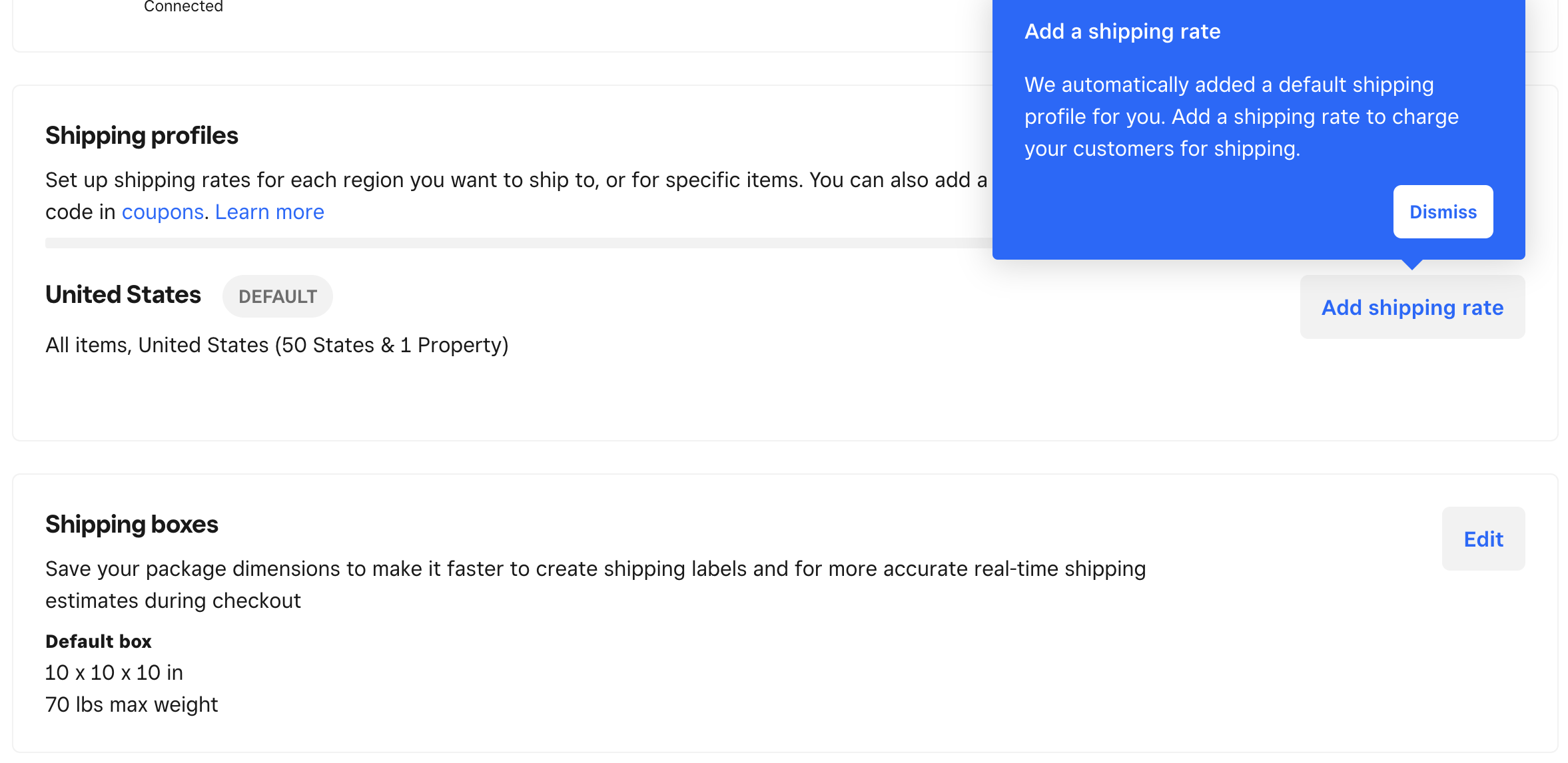Dismiss the shipping rate tooltip
1568x763 pixels.
tap(1443, 212)
